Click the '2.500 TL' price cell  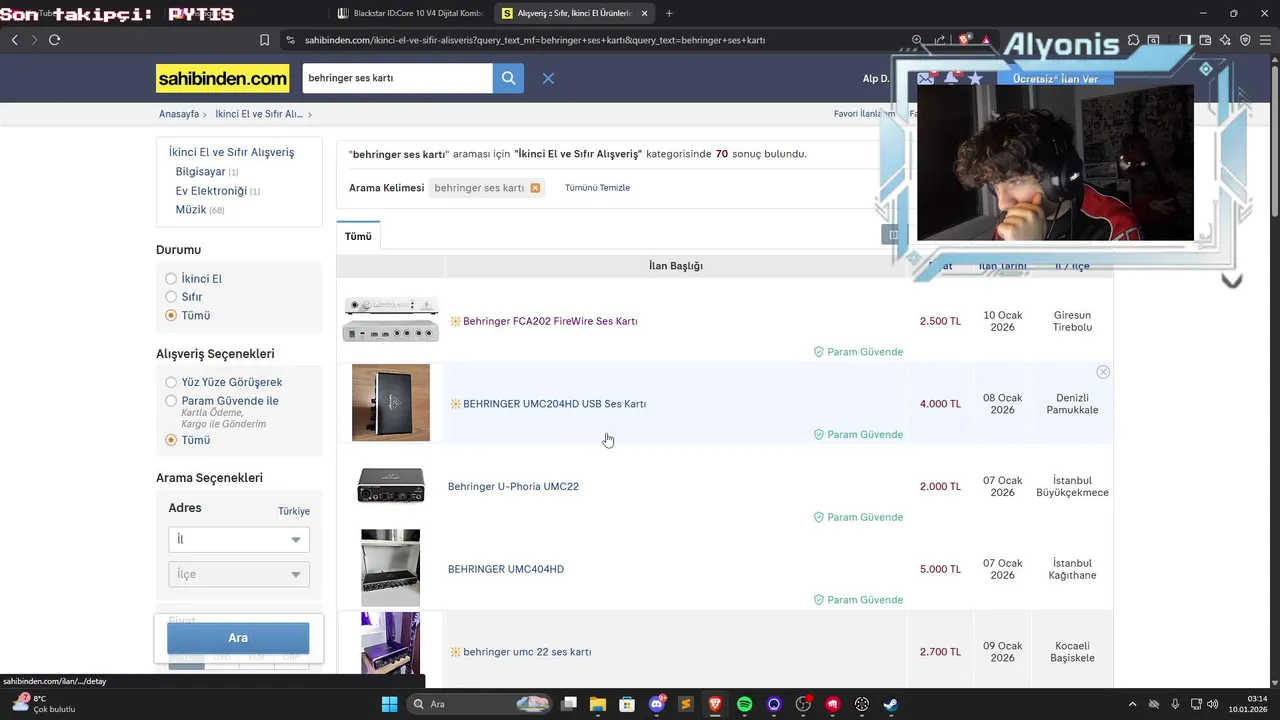tap(940, 321)
